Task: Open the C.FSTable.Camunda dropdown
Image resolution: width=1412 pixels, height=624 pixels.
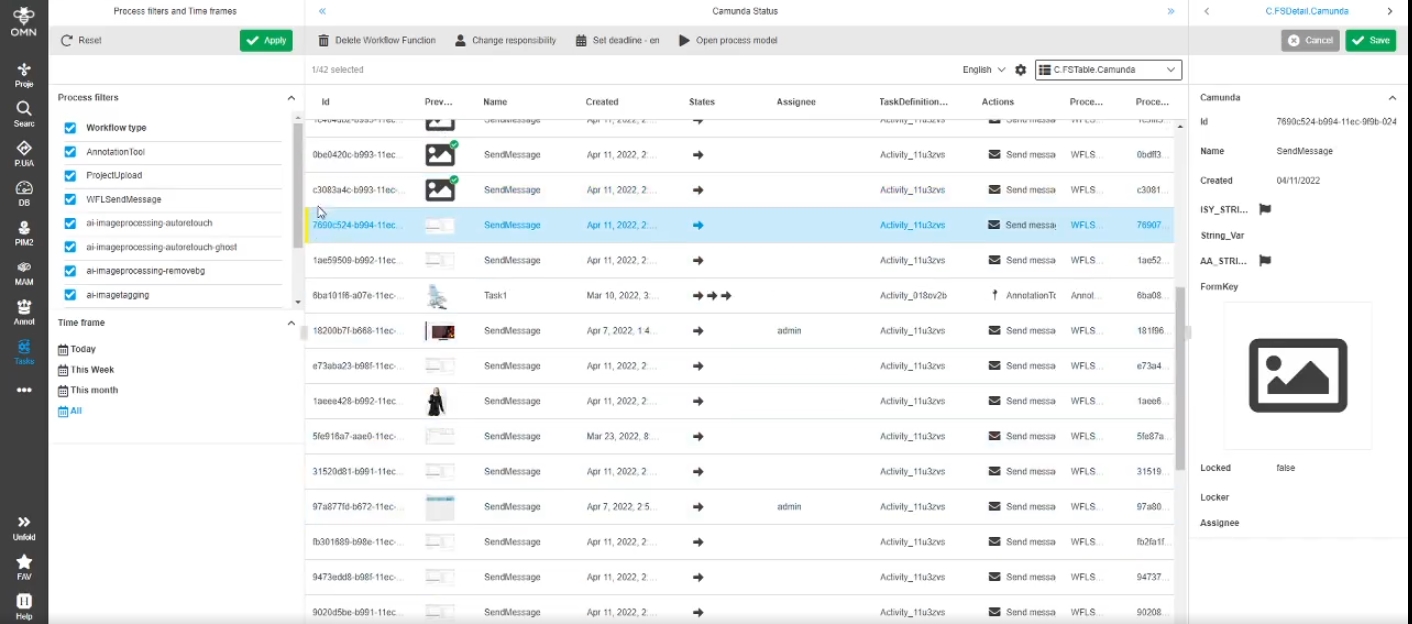Action: point(1108,70)
